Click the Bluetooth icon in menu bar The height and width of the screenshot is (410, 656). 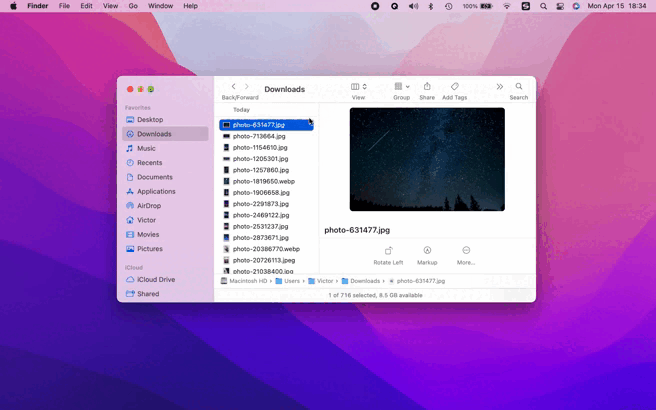(x=431, y=6)
